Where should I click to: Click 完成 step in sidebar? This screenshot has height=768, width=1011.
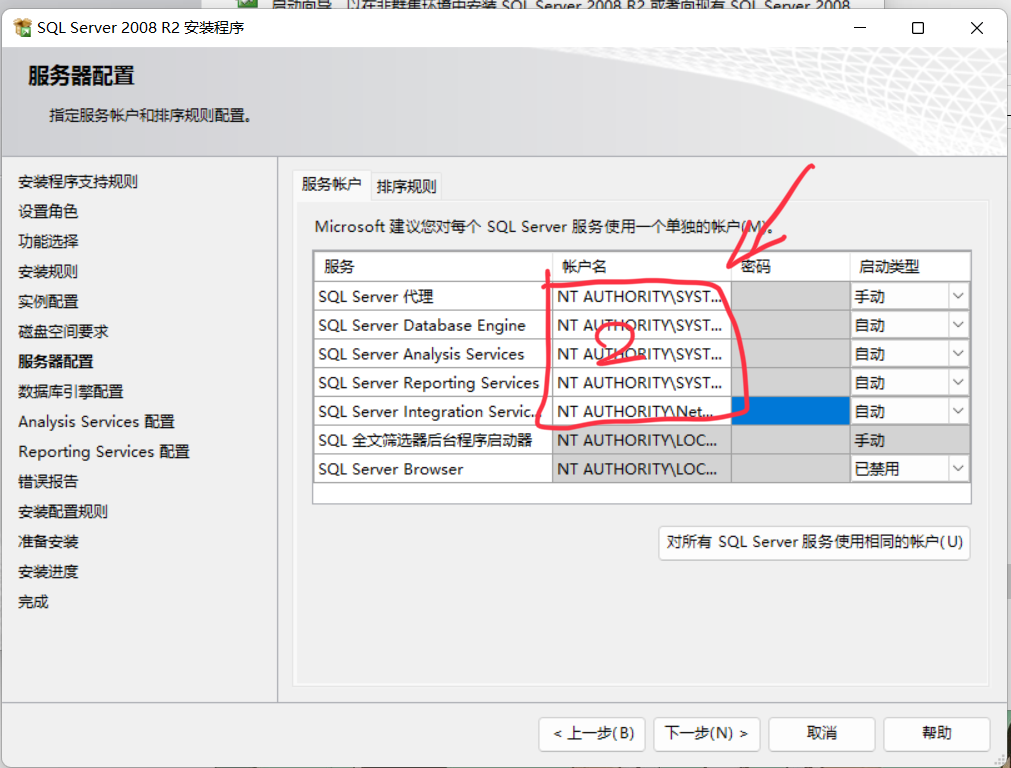pos(34,602)
